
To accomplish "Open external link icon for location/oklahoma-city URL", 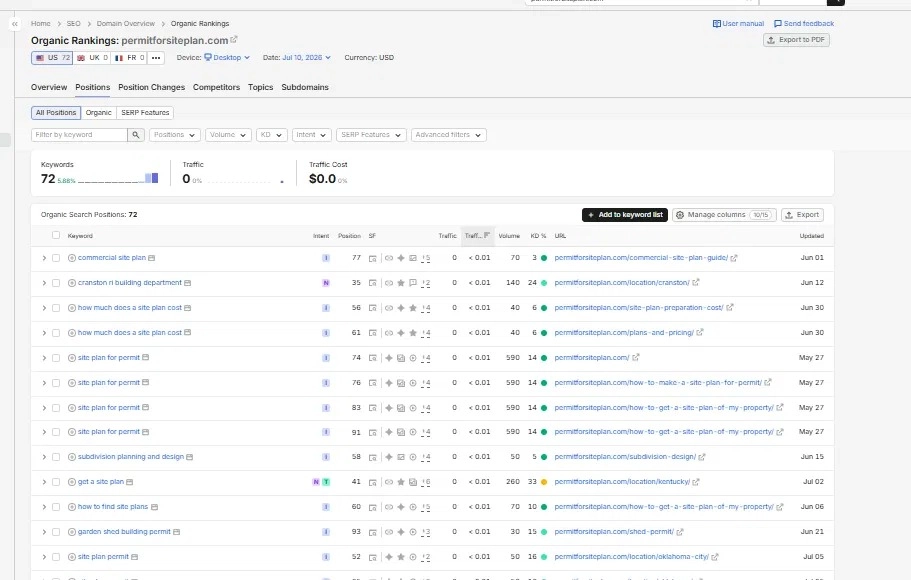I will pyautogui.click(x=715, y=557).
